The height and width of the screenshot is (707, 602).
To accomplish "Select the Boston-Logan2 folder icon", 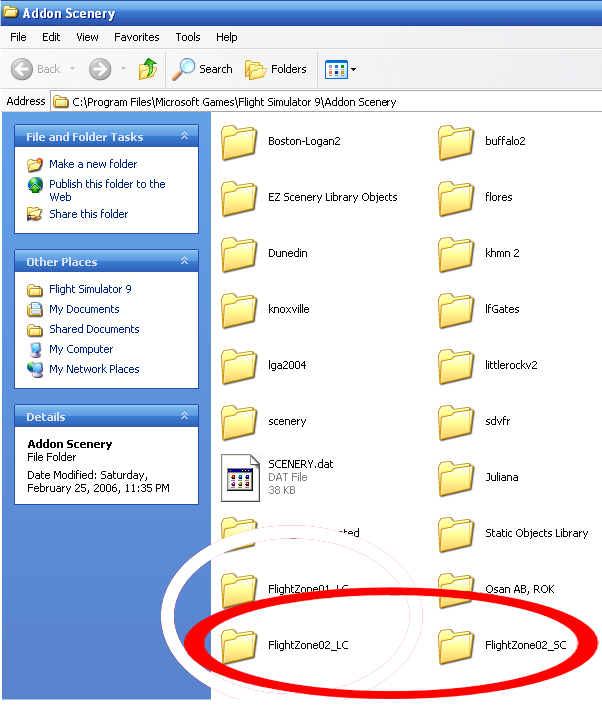I will click(x=239, y=142).
